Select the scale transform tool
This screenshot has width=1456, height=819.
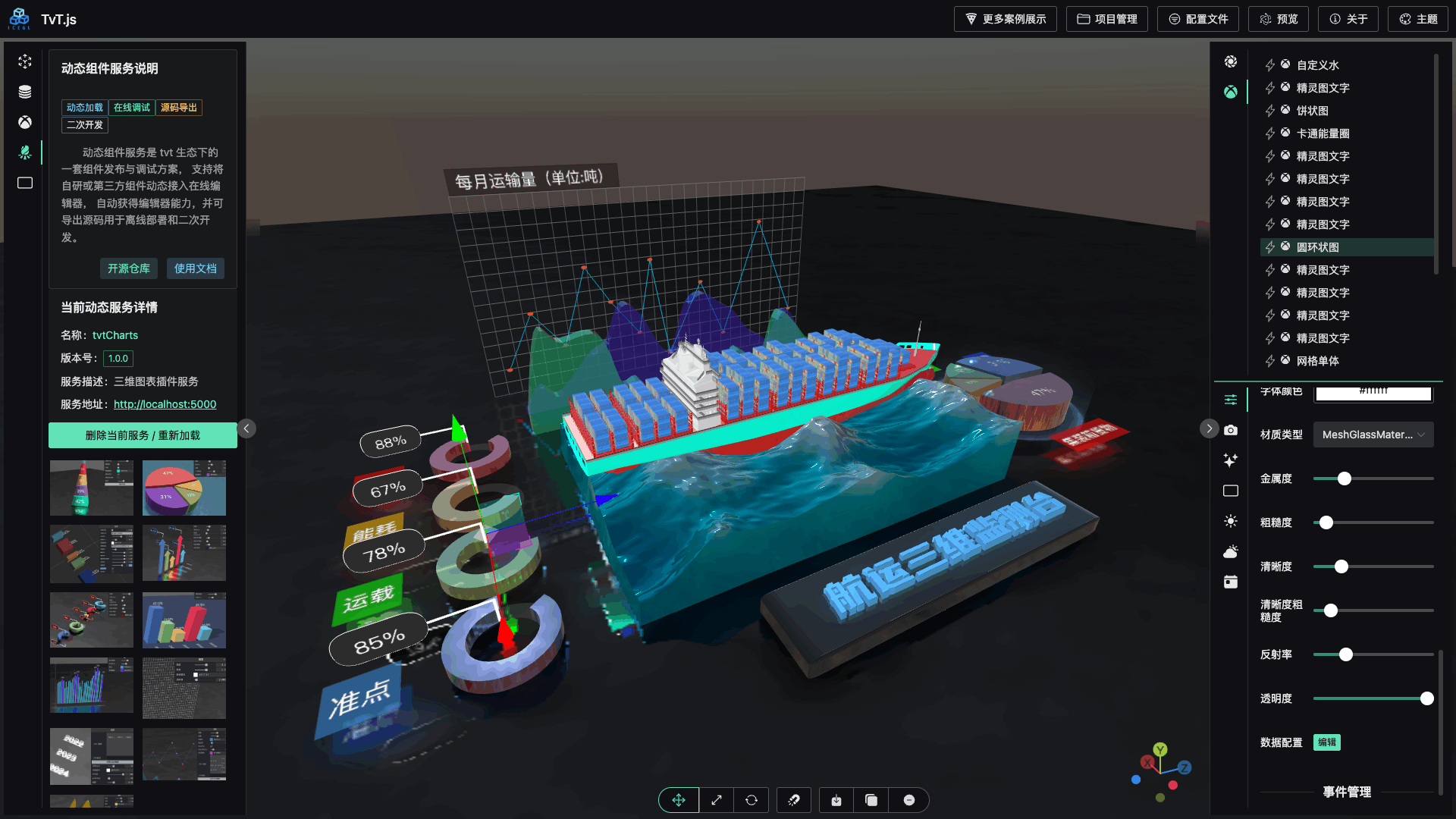point(716,800)
